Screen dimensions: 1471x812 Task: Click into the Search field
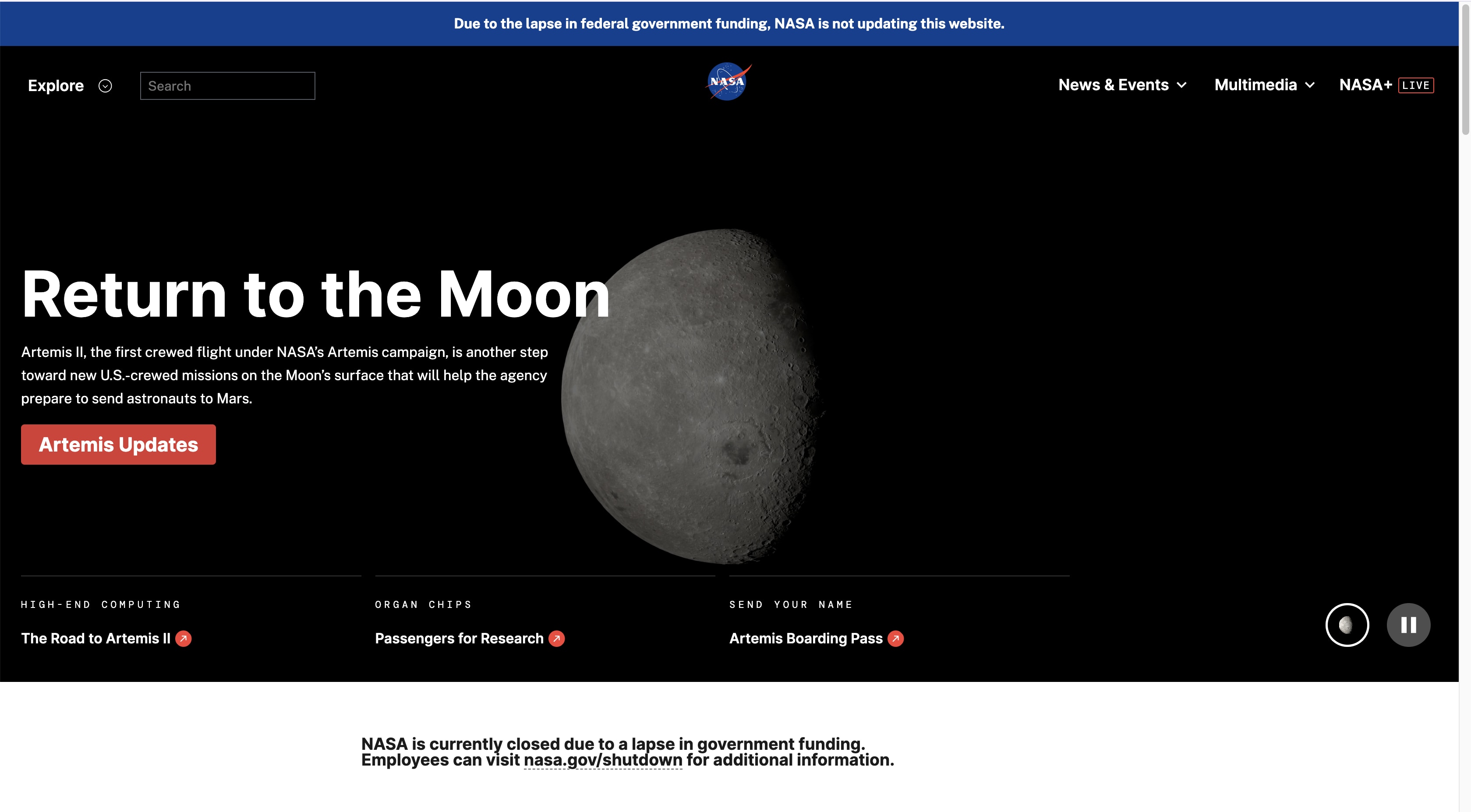[x=227, y=86]
